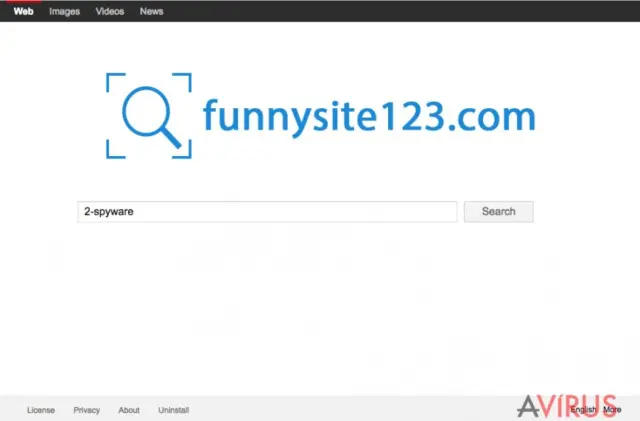640x421 pixels.
Task: Open the Privacy link in footer
Action: 87,410
